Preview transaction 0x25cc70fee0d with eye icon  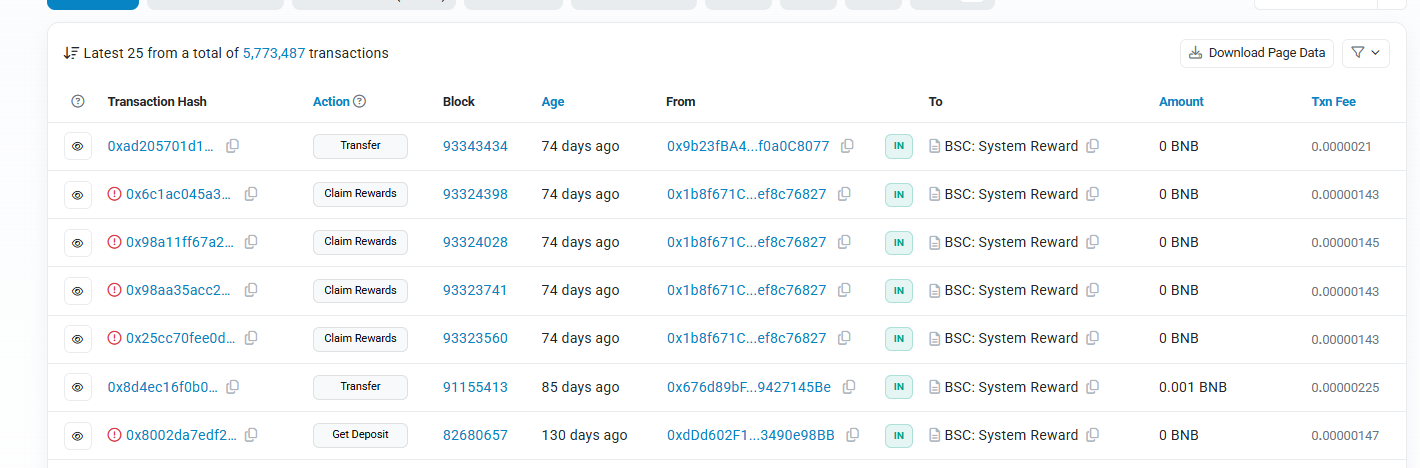[x=78, y=339]
